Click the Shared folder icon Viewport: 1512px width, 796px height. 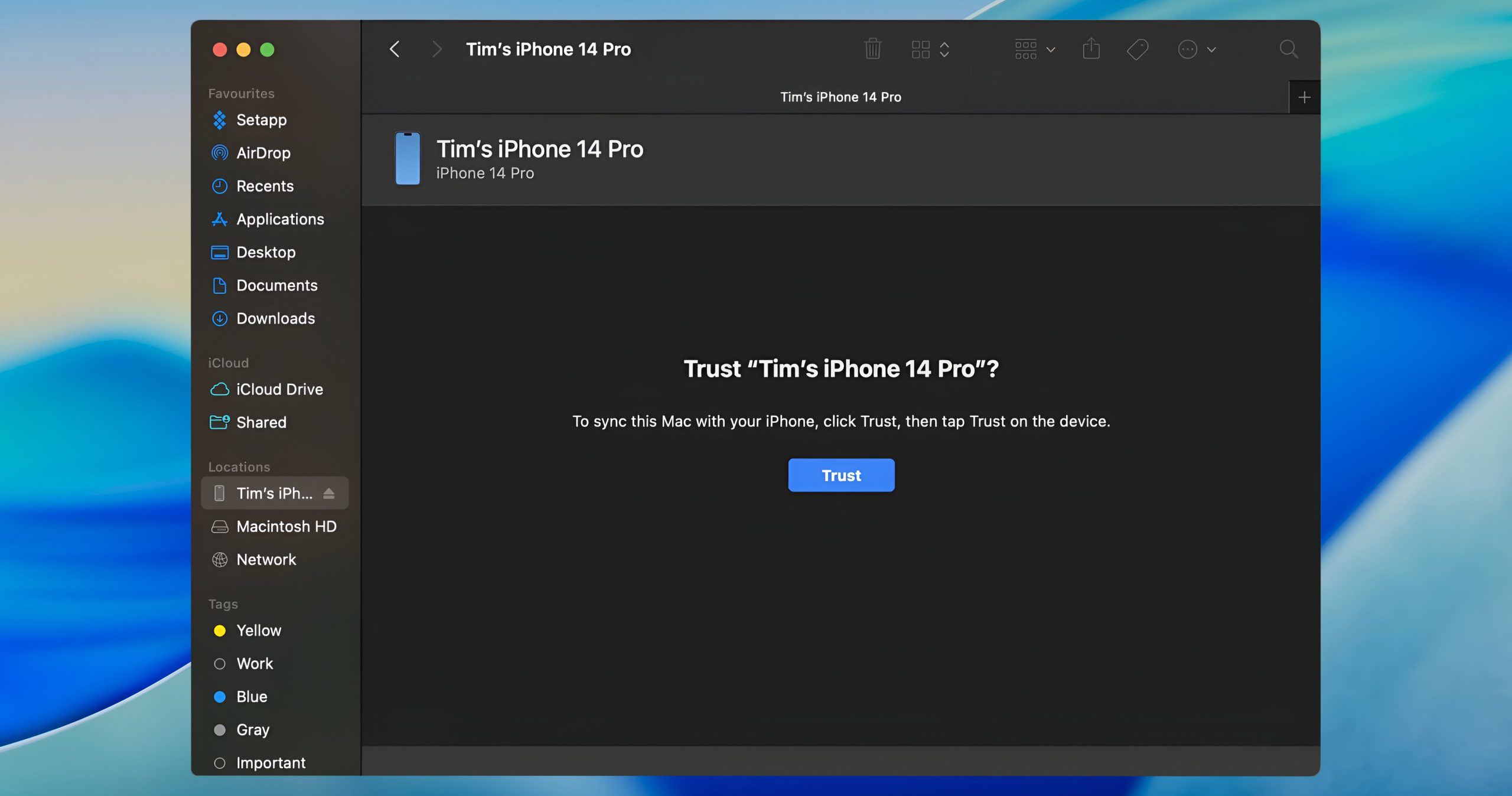coord(220,422)
